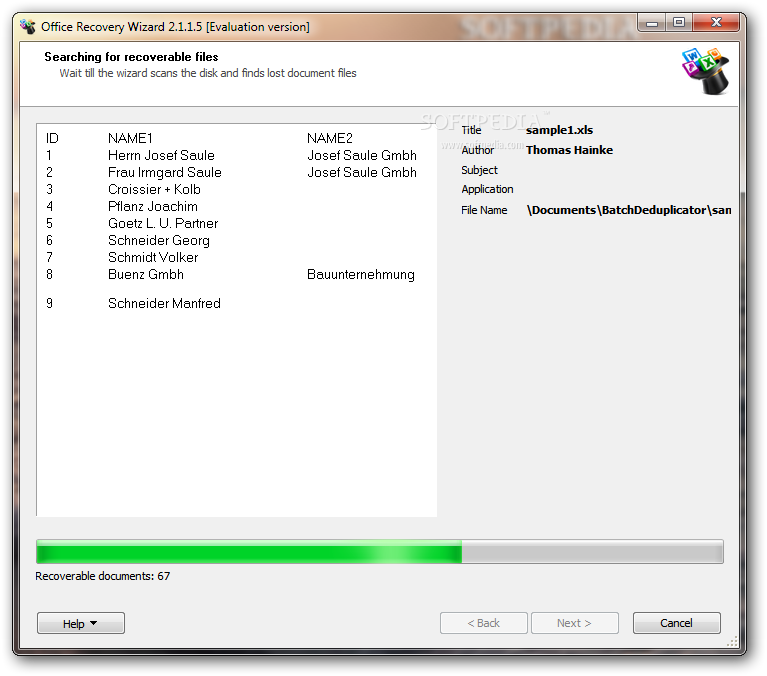Cancel the file recovery scan

tap(677, 623)
